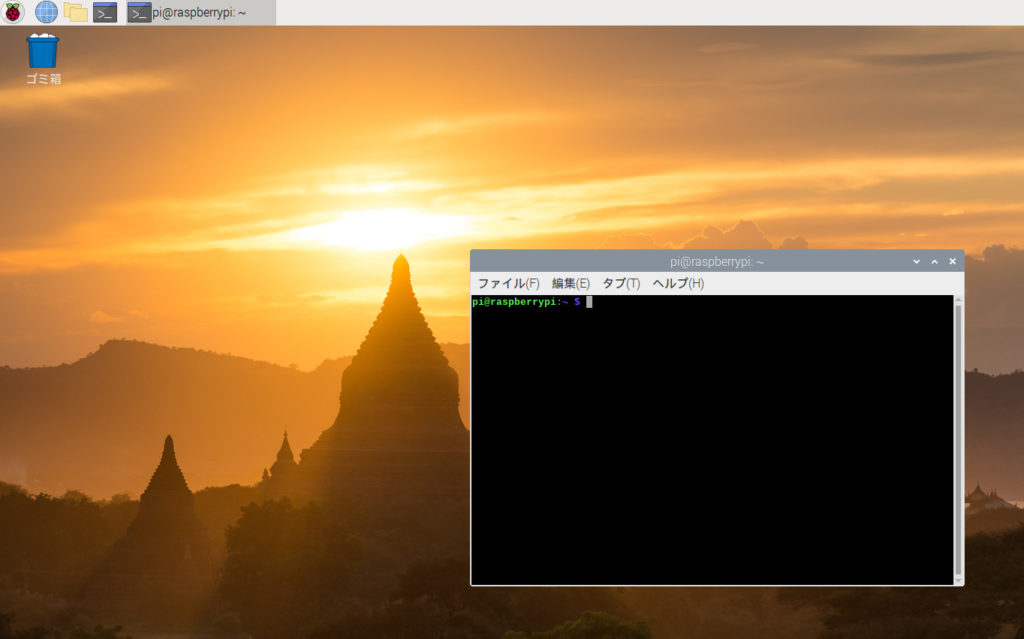Open the ファイル(F) menu in terminal

pyautogui.click(x=508, y=283)
